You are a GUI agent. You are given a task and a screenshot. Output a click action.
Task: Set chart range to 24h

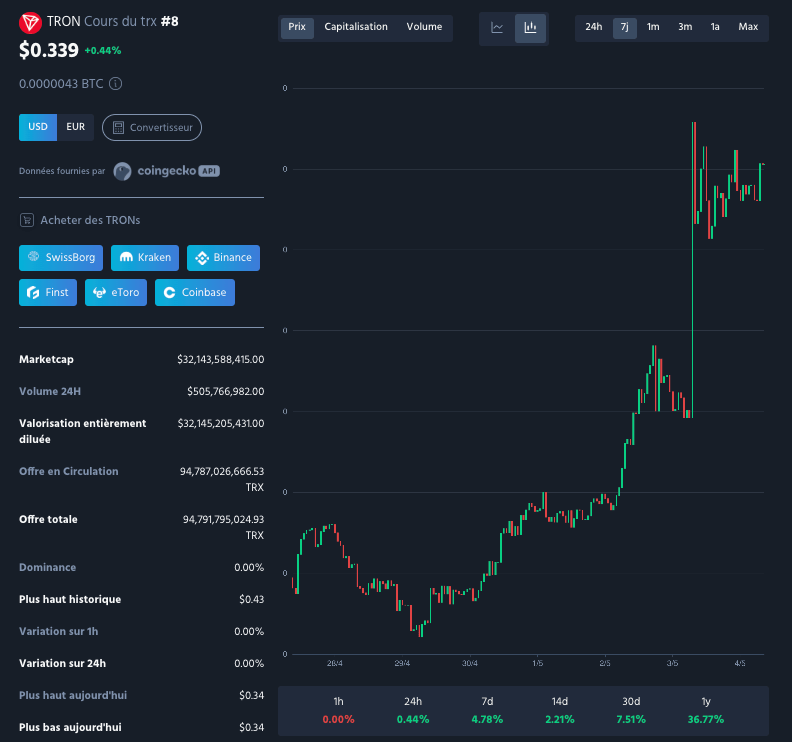click(594, 27)
